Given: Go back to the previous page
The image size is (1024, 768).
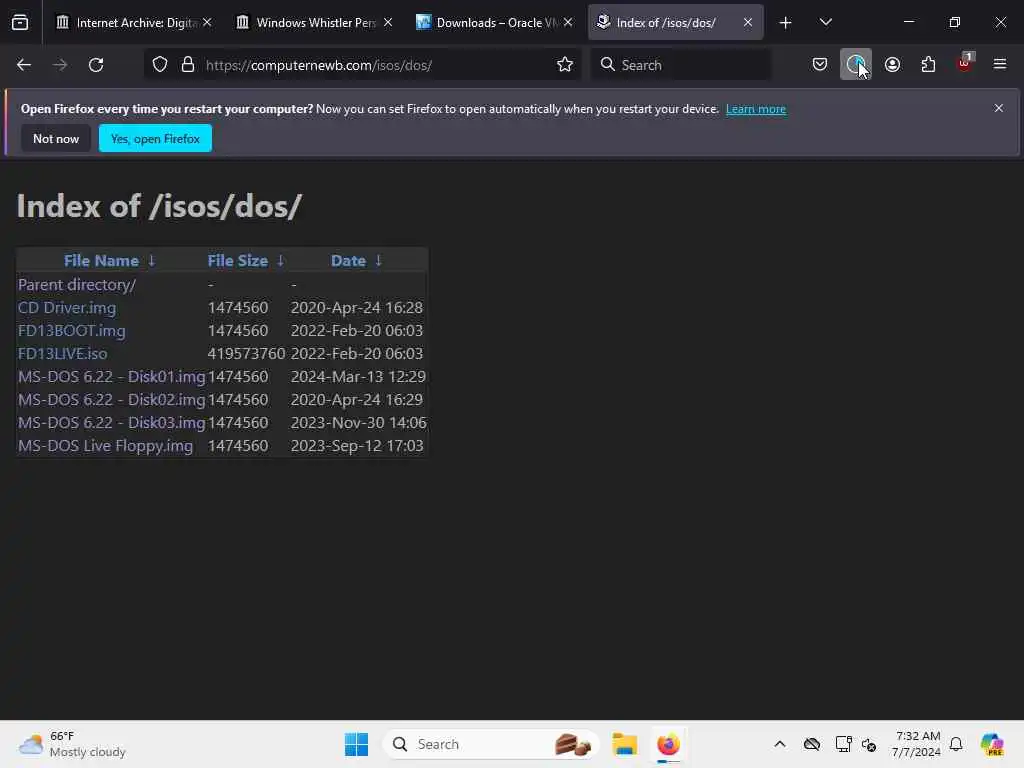Looking at the screenshot, I should click(x=24, y=65).
